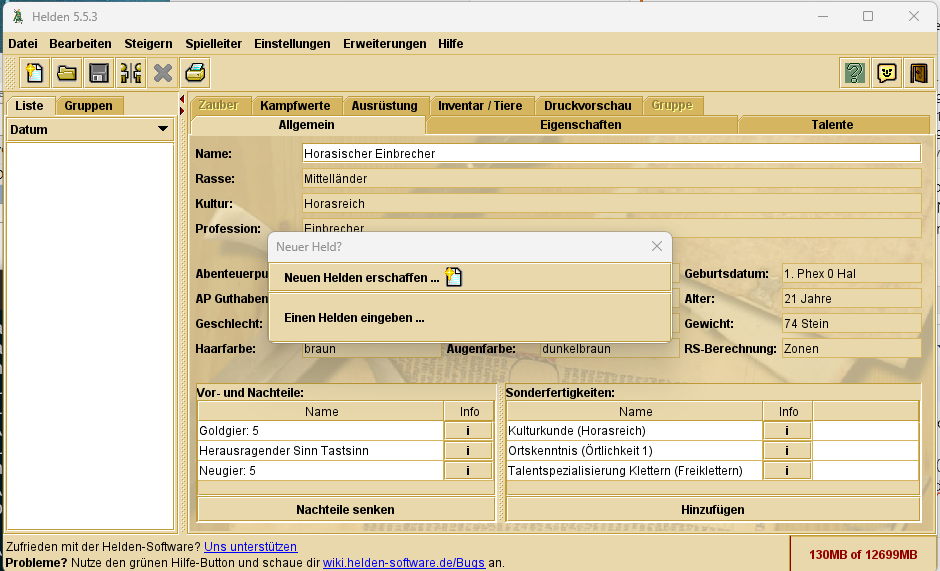The height and width of the screenshot is (571, 940).
Task: Click the Kultur field showing Horasreich
Action: coord(611,204)
